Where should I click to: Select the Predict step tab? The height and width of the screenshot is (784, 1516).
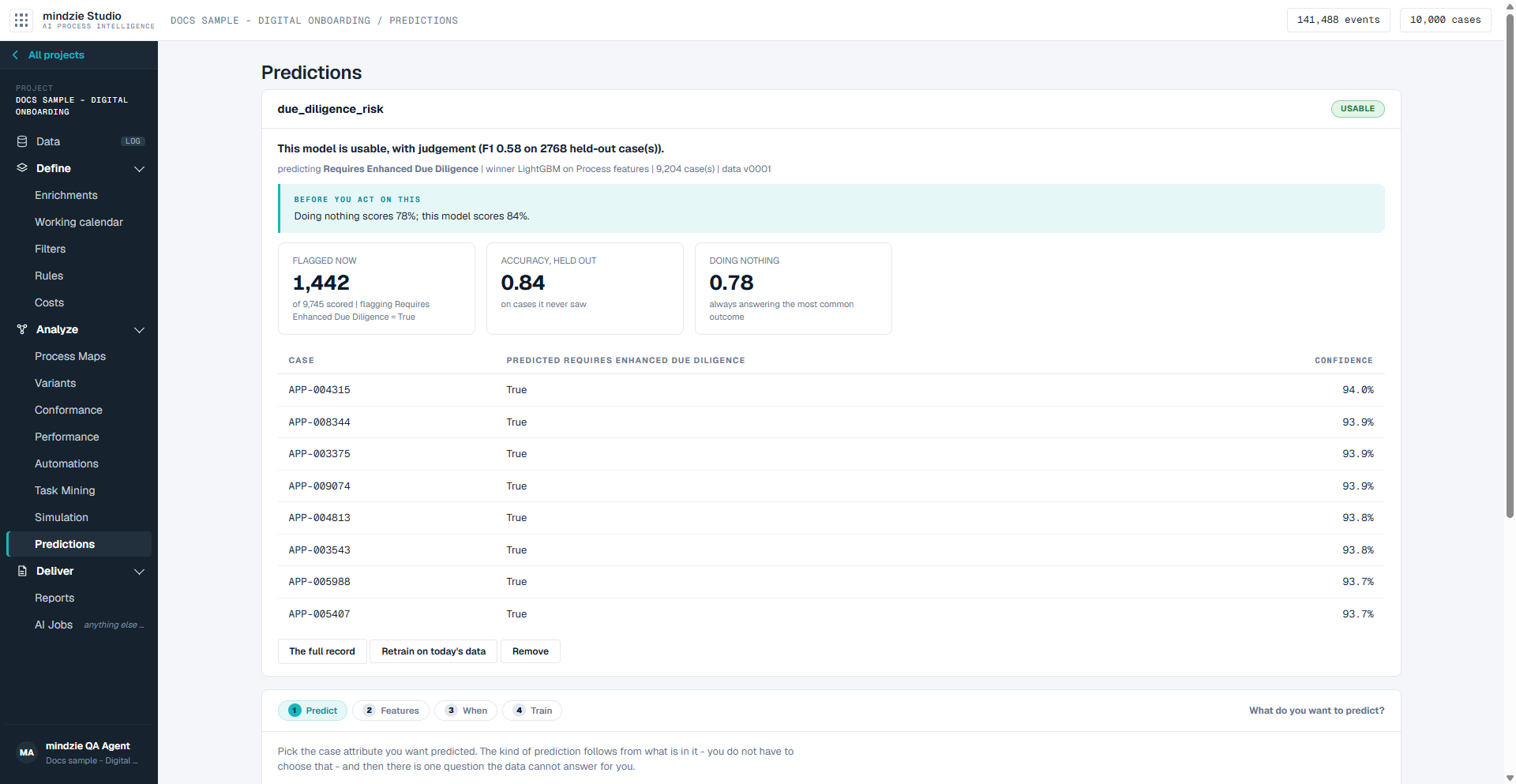(313, 711)
